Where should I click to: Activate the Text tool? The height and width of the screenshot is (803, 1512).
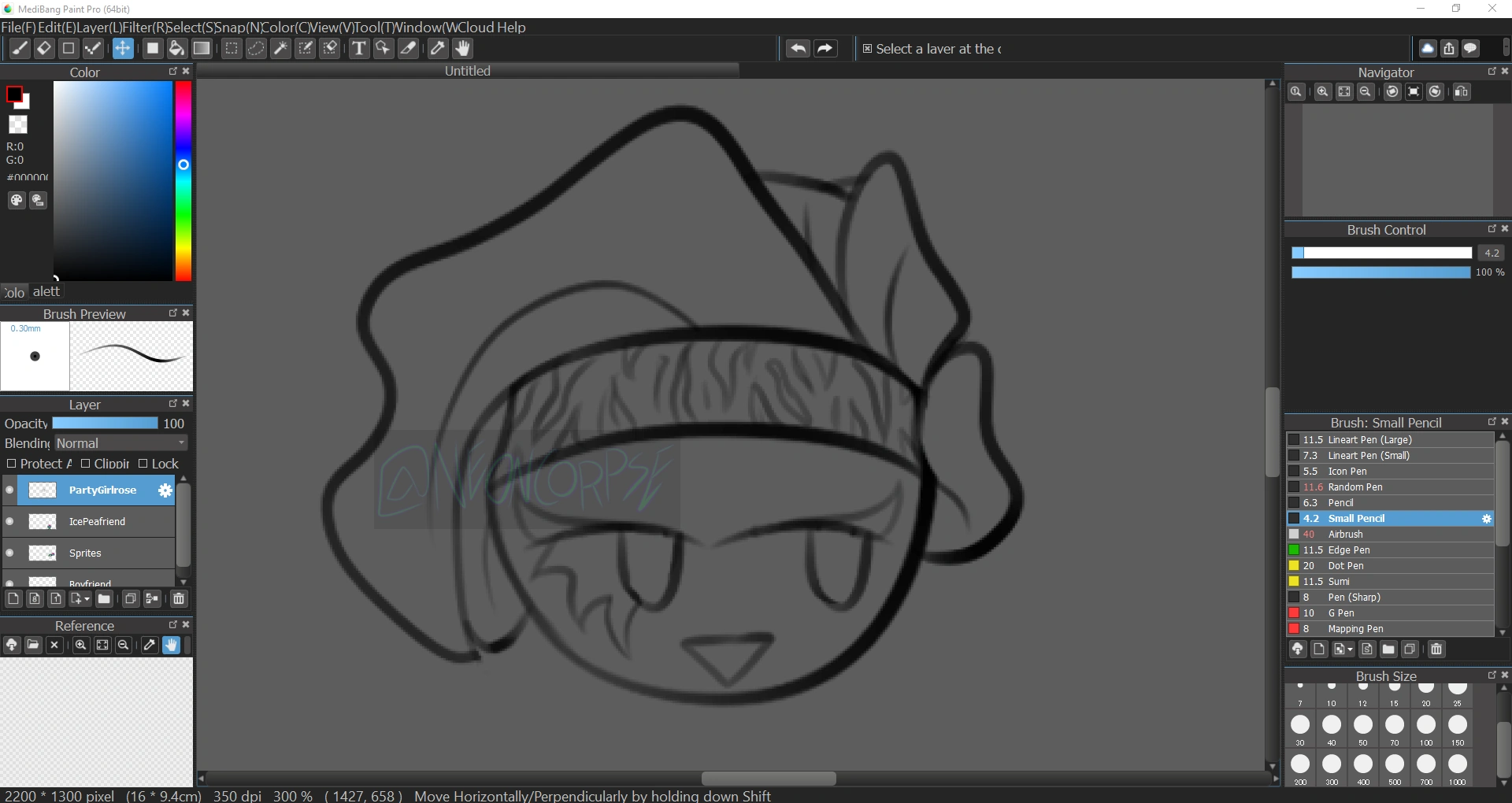tap(360, 48)
